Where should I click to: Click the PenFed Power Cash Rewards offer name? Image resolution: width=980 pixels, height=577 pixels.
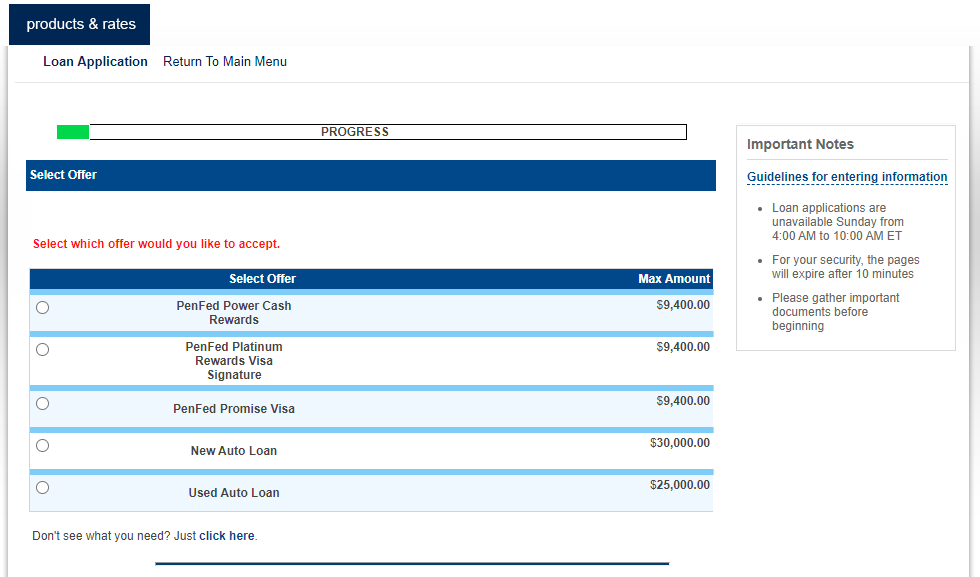[x=234, y=313]
